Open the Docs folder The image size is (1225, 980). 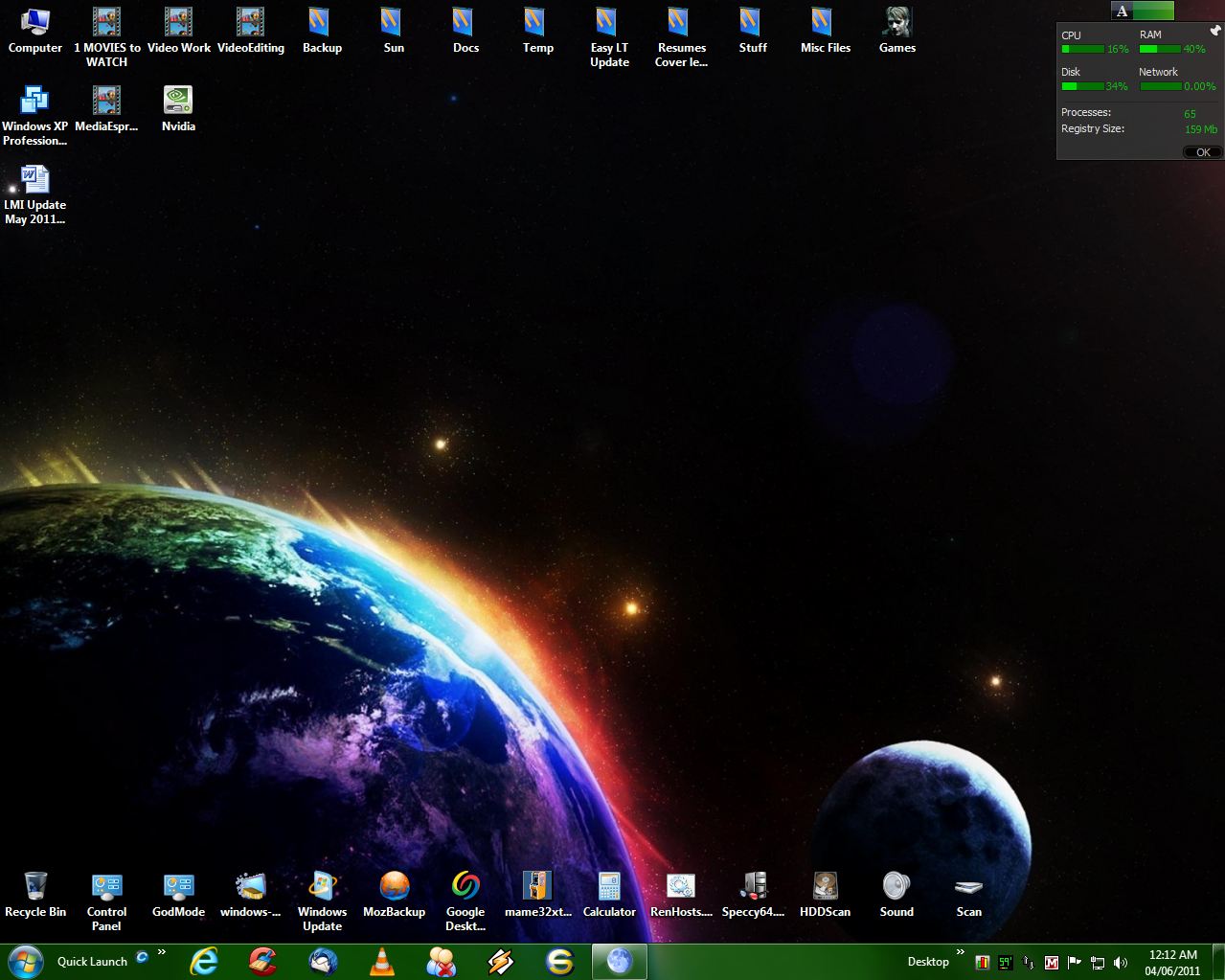click(465, 31)
